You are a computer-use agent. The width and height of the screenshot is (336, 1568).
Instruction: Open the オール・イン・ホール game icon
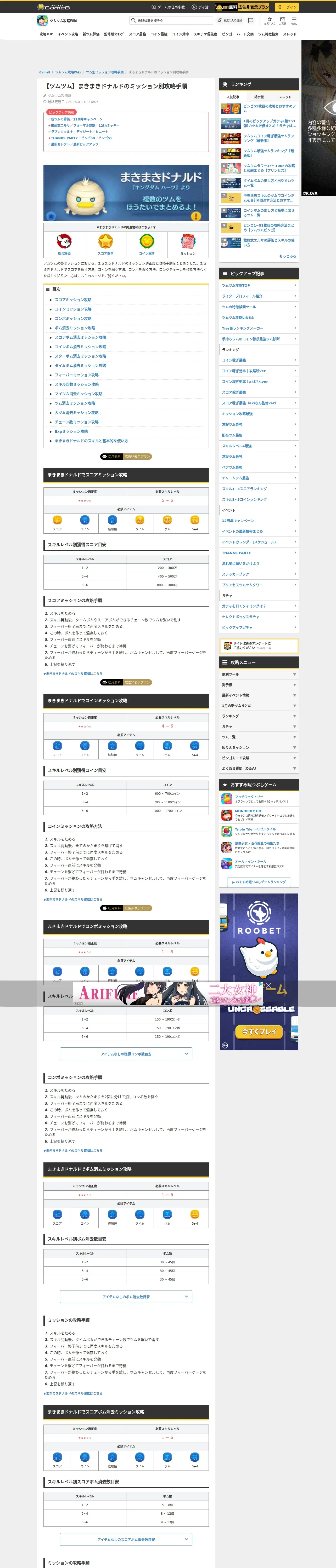click(227, 864)
